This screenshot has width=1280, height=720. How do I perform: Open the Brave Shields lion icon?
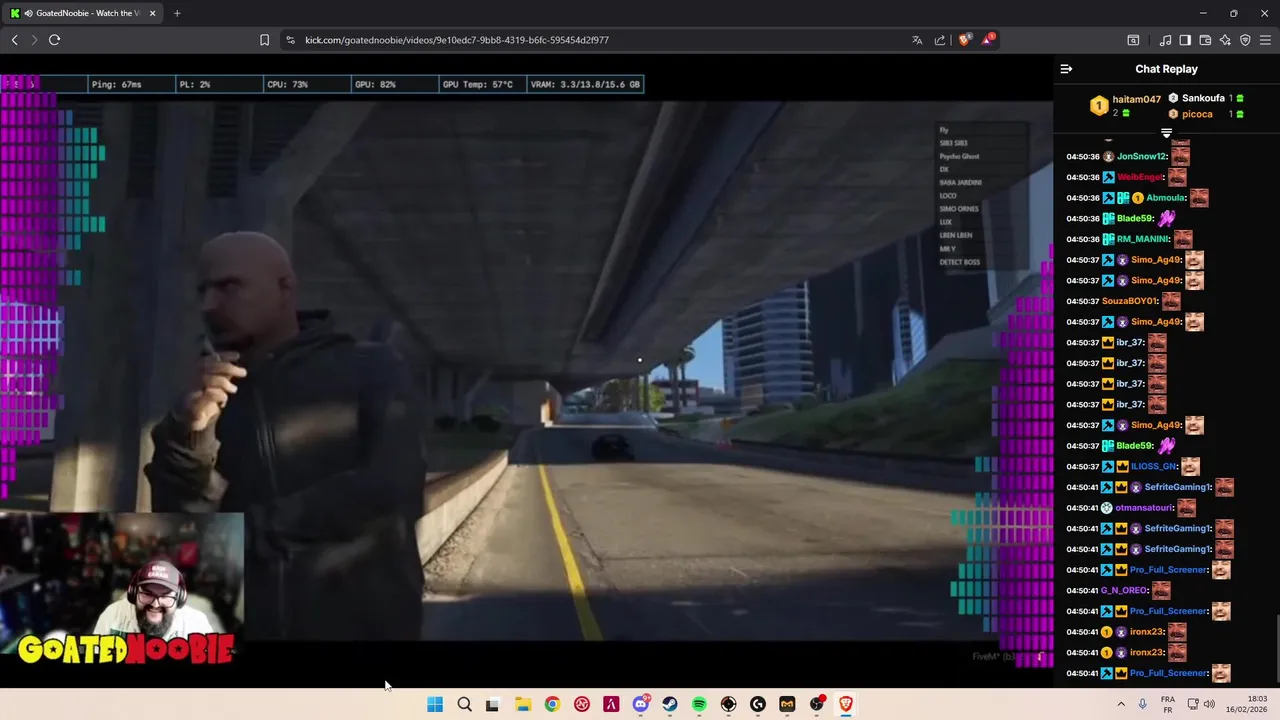coord(964,40)
